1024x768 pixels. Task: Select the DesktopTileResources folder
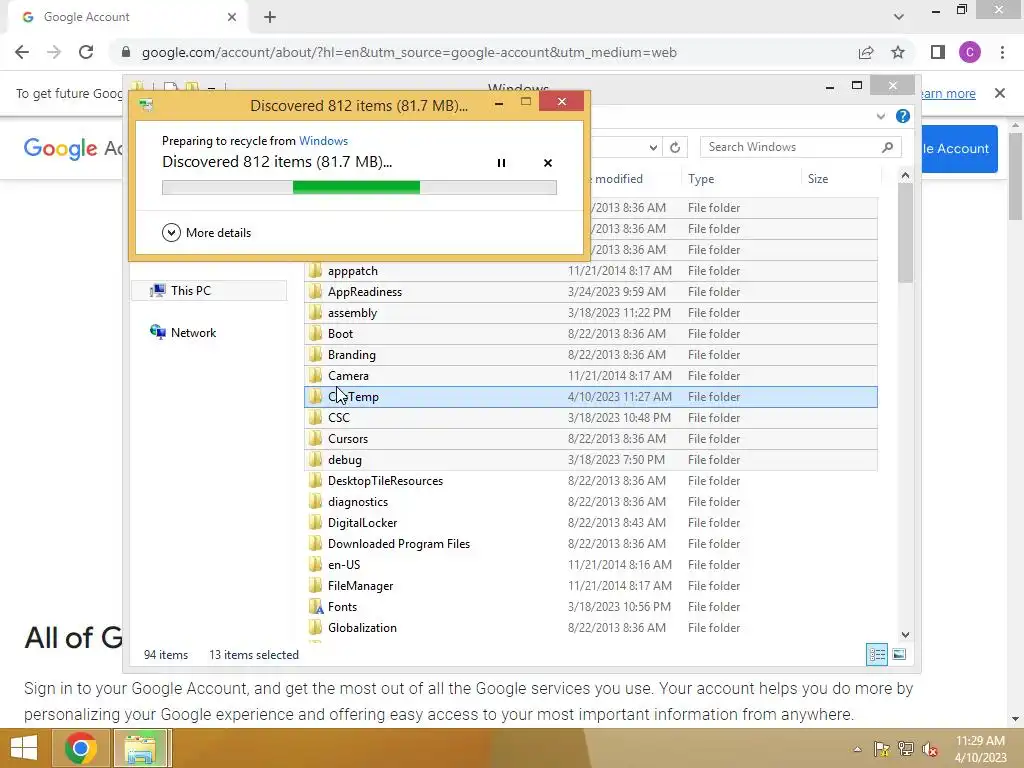coord(590,481)
